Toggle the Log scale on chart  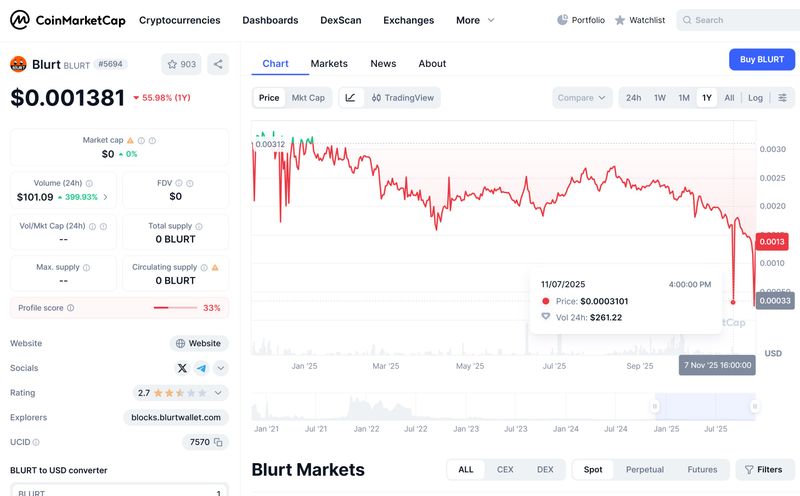pyautogui.click(x=755, y=98)
